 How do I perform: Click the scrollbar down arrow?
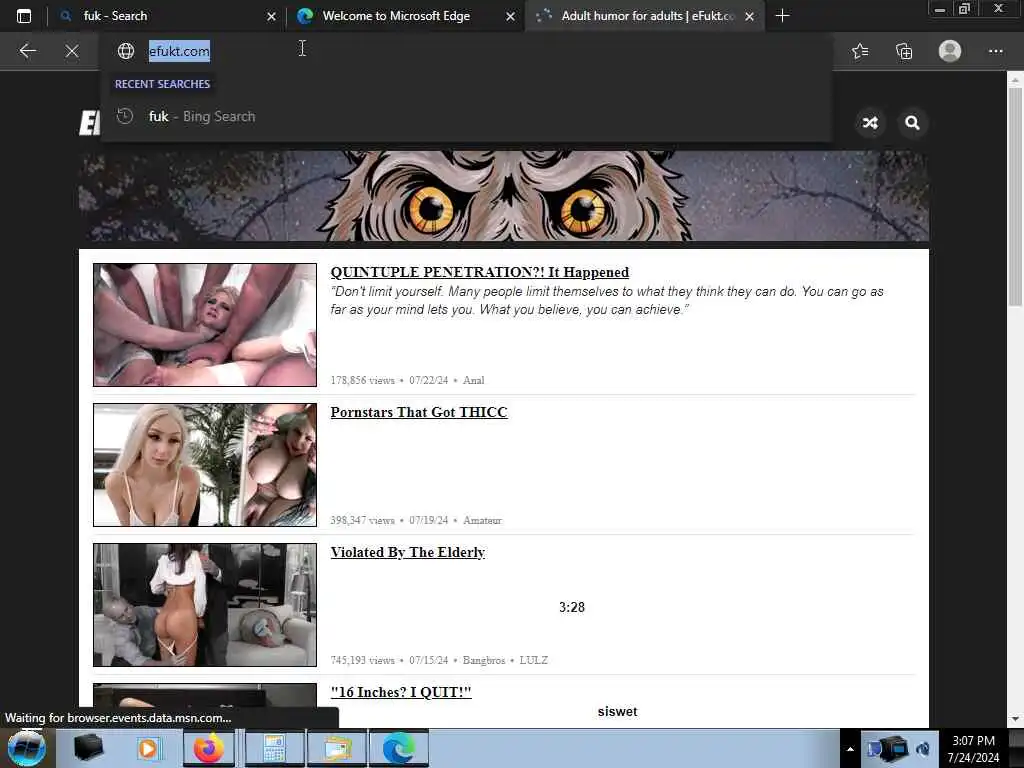tap(1015, 720)
